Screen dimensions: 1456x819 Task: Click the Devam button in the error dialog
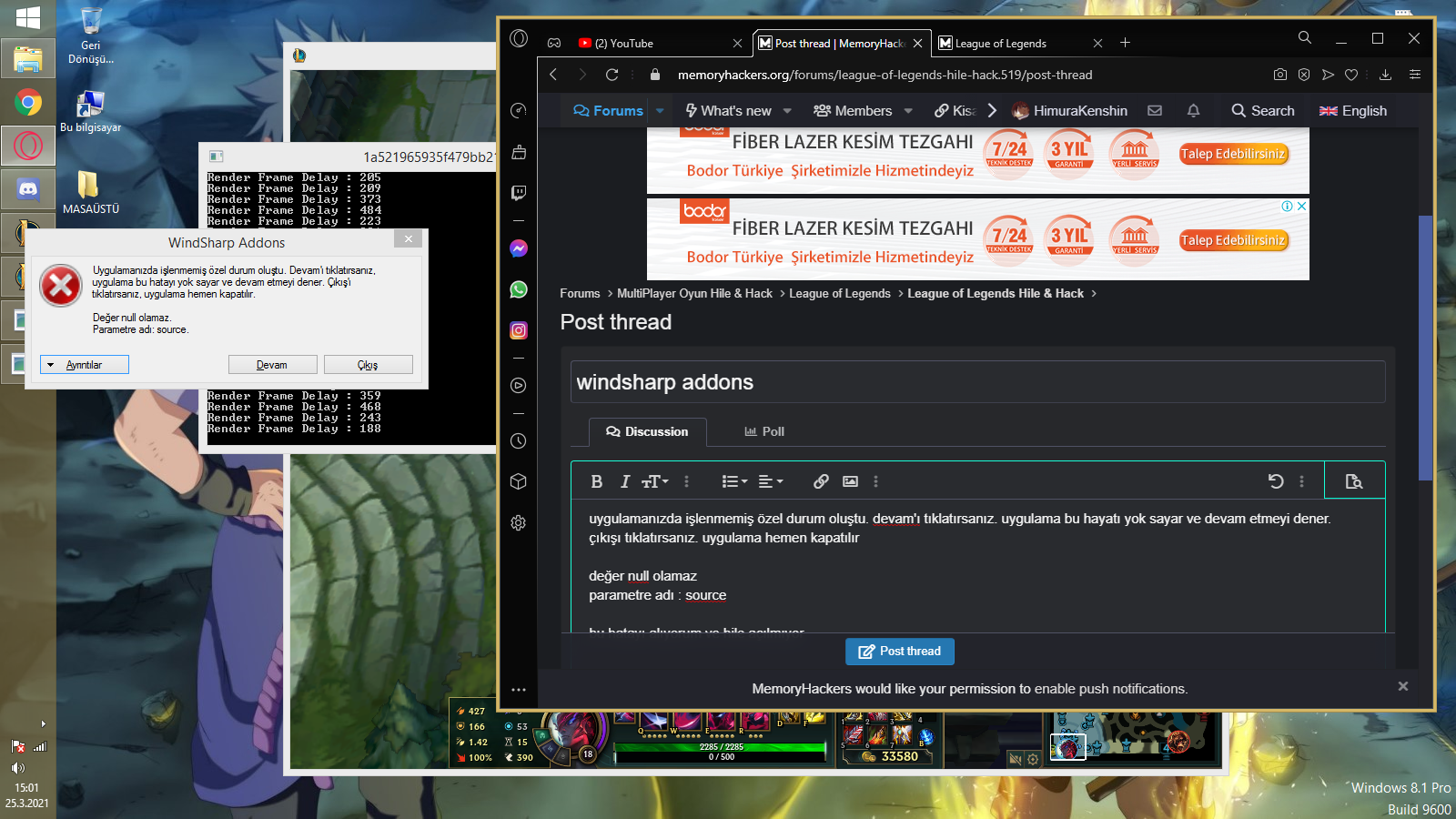tap(272, 365)
